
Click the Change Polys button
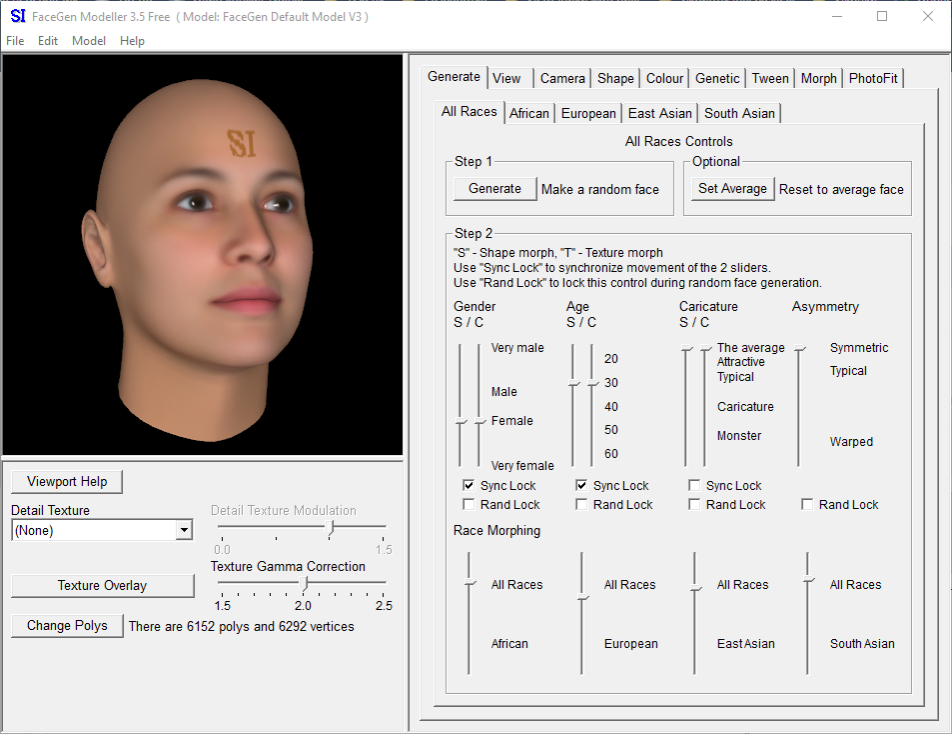pos(67,626)
